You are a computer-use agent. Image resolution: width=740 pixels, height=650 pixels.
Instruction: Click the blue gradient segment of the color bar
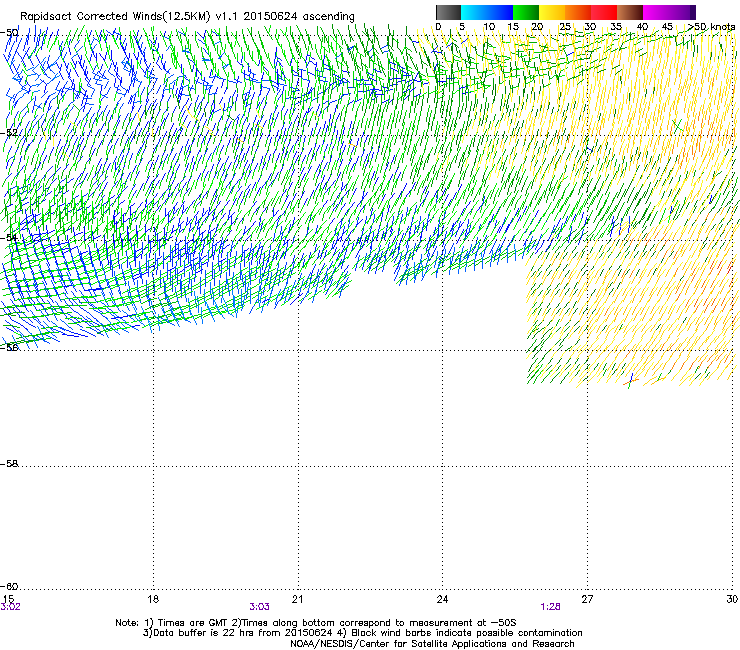487,12
